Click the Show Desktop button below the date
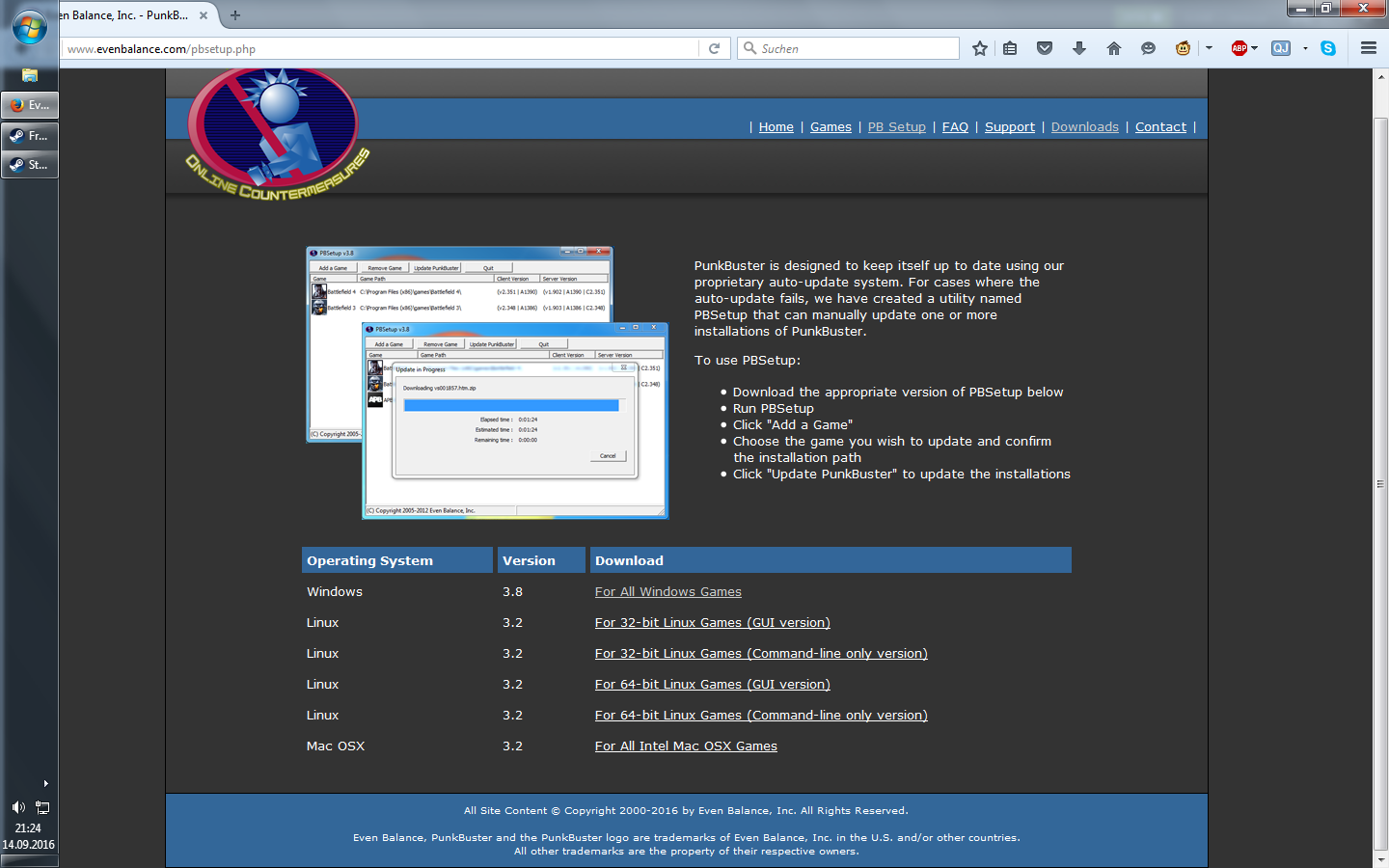1389x868 pixels. tap(29, 861)
